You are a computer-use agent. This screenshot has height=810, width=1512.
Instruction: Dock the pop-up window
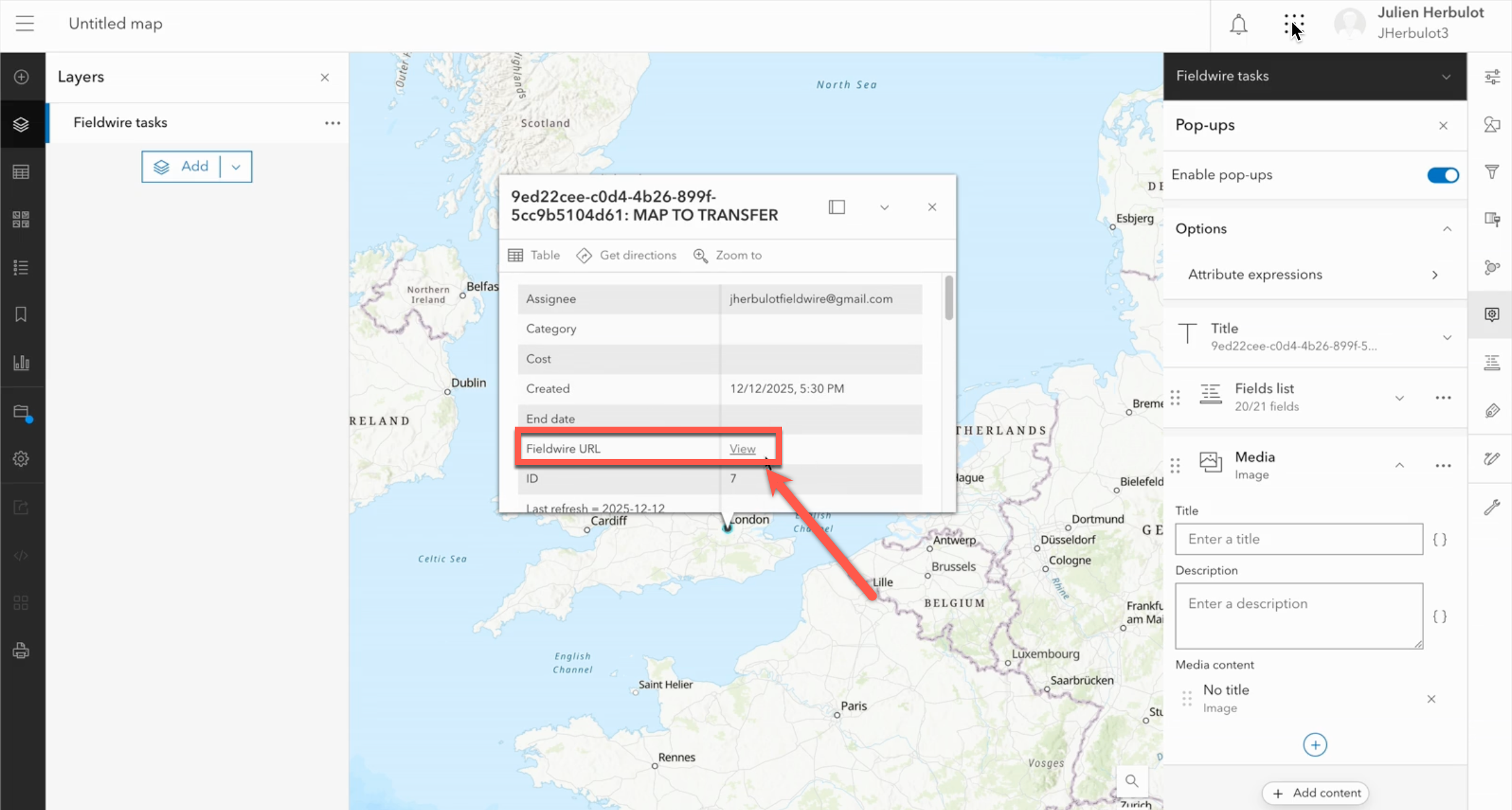pos(836,207)
